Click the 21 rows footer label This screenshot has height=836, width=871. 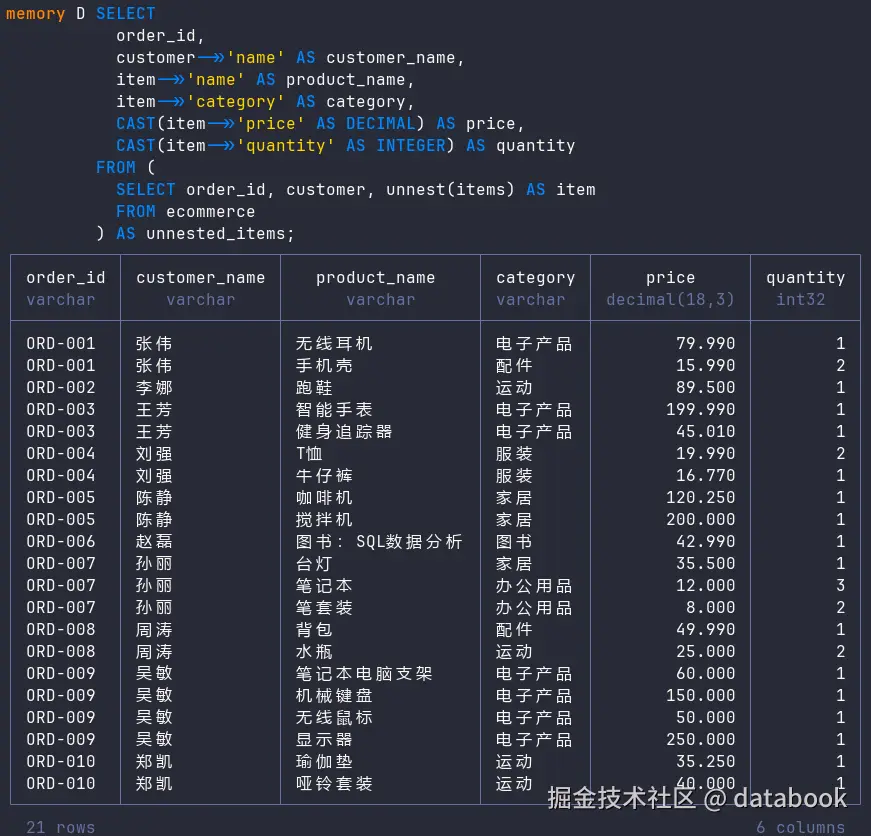click(61, 827)
